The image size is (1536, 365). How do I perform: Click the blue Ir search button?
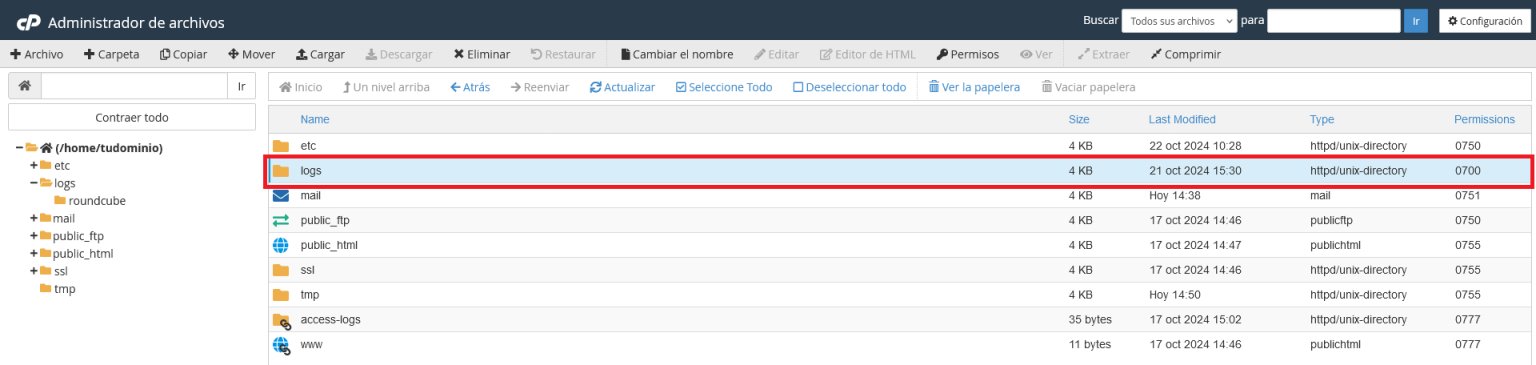[1415, 21]
